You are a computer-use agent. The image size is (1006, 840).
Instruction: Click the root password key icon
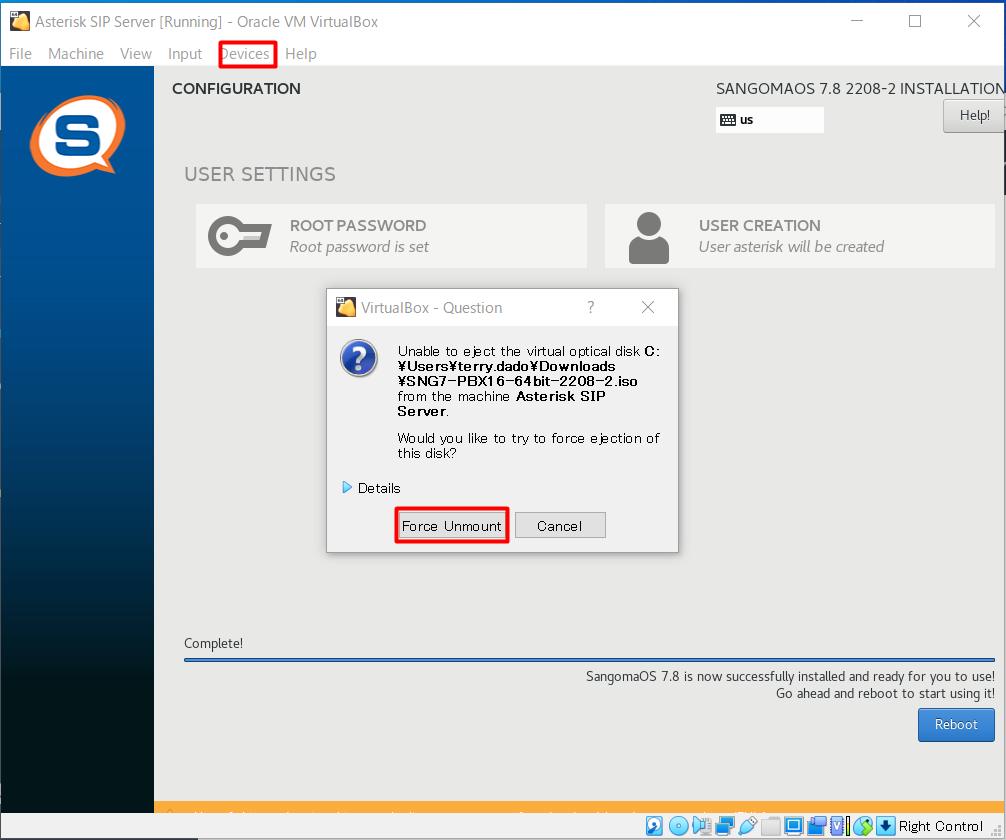pyautogui.click(x=239, y=236)
